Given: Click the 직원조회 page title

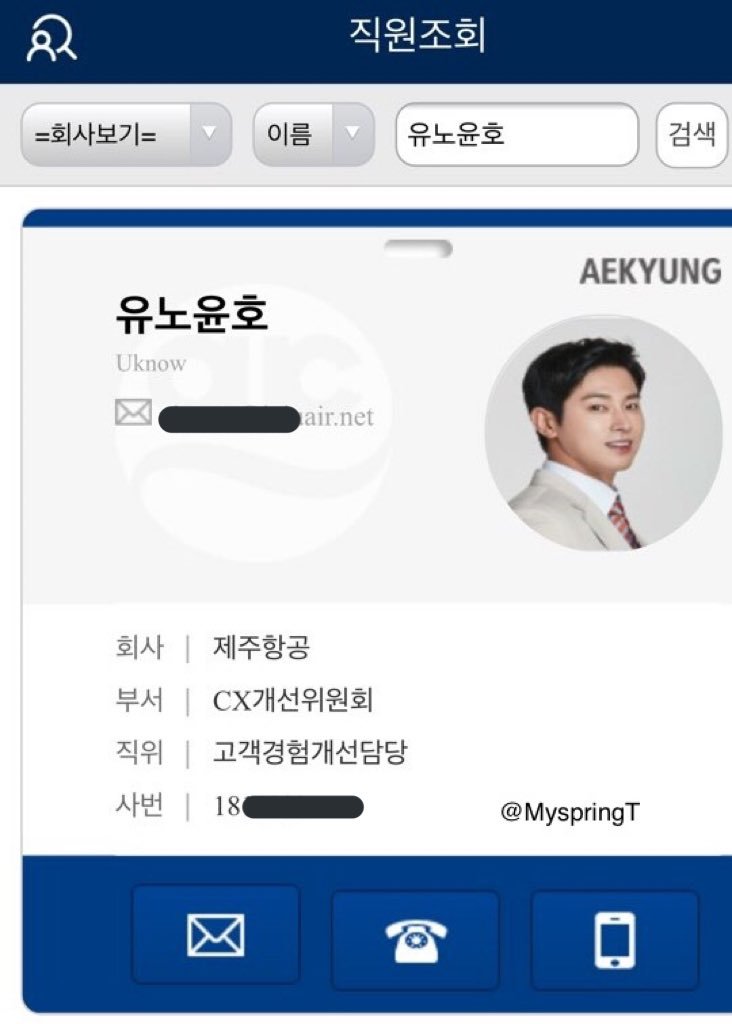Looking at the screenshot, I should 418,36.
